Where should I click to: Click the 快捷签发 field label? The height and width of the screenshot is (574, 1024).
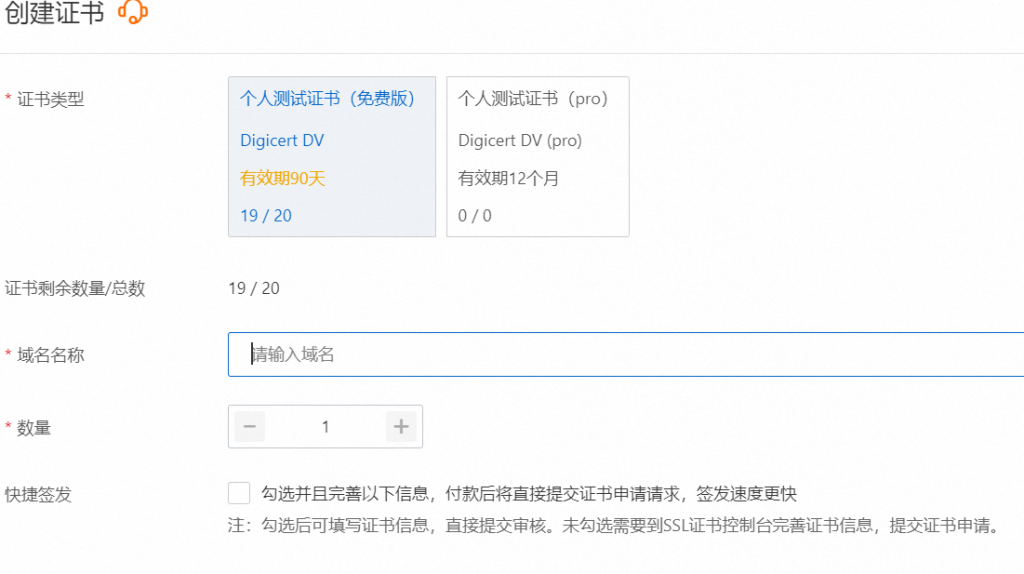click(38, 494)
